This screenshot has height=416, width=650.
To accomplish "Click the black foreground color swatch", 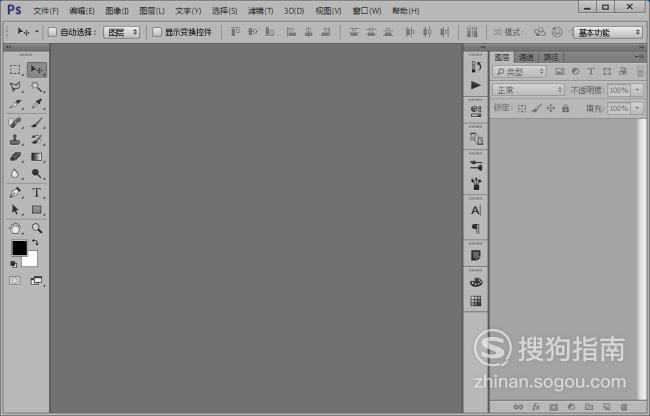I will click(x=19, y=247).
